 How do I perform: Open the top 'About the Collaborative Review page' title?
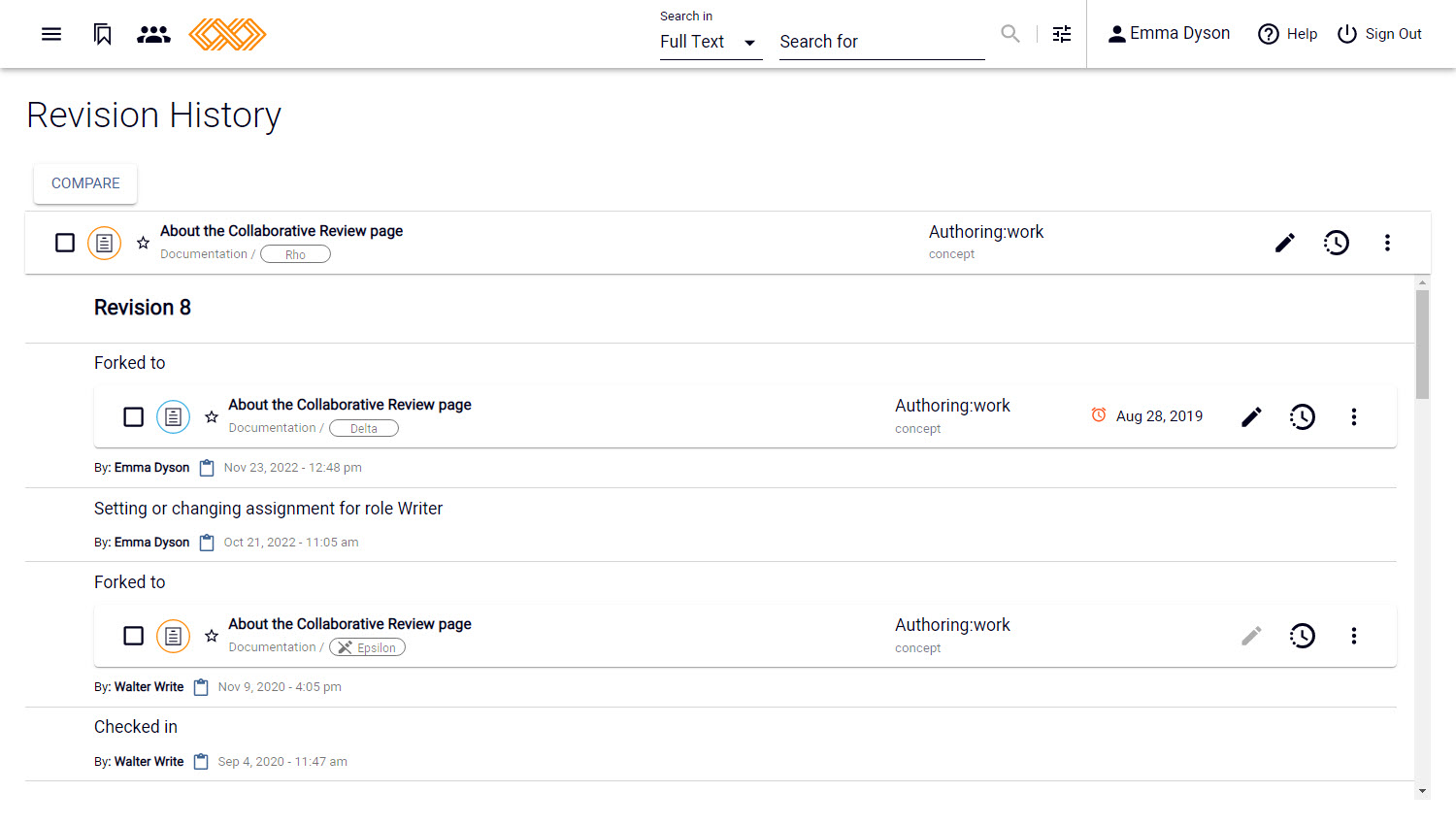(x=281, y=231)
